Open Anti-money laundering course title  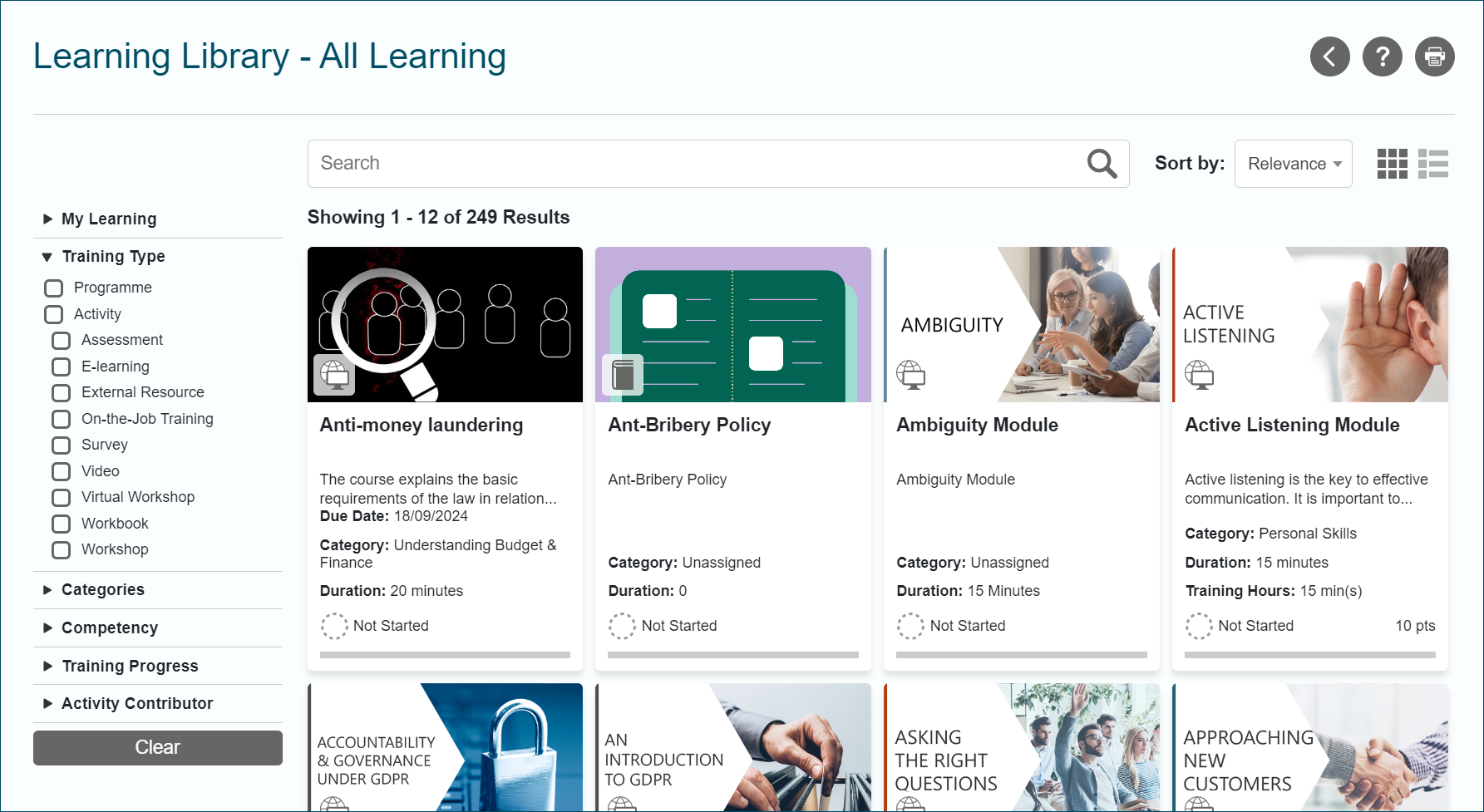[422, 425]
